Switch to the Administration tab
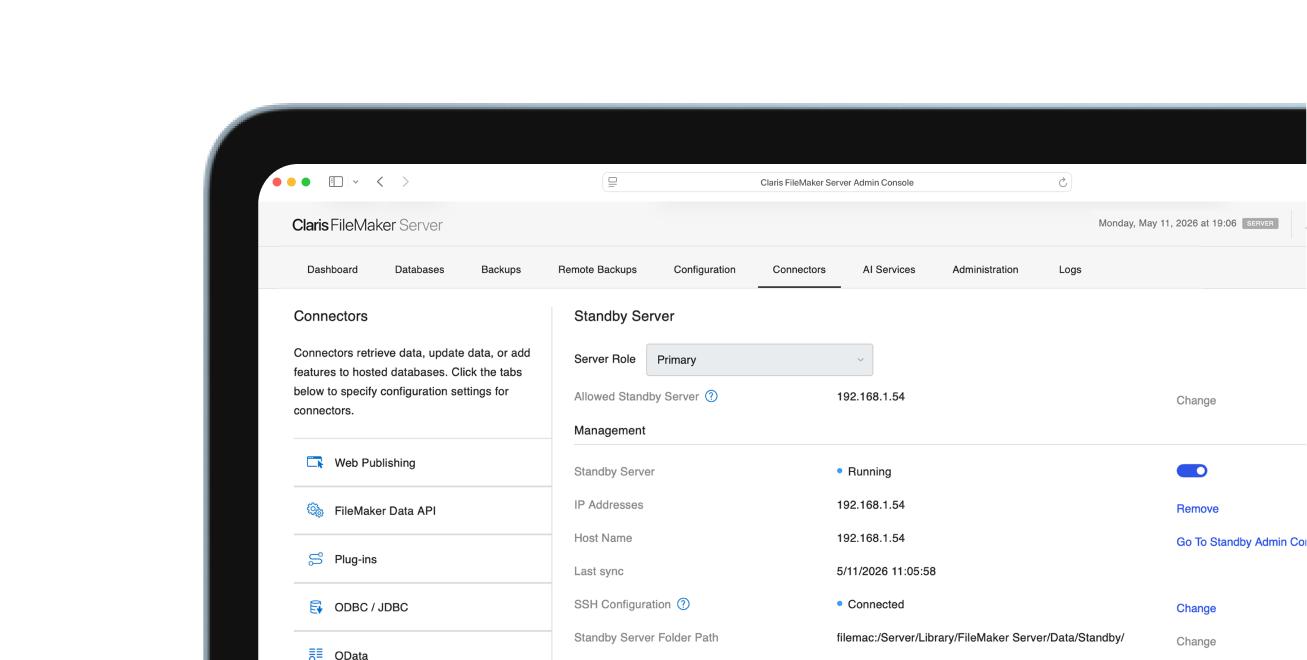 (x=985, y=270)
